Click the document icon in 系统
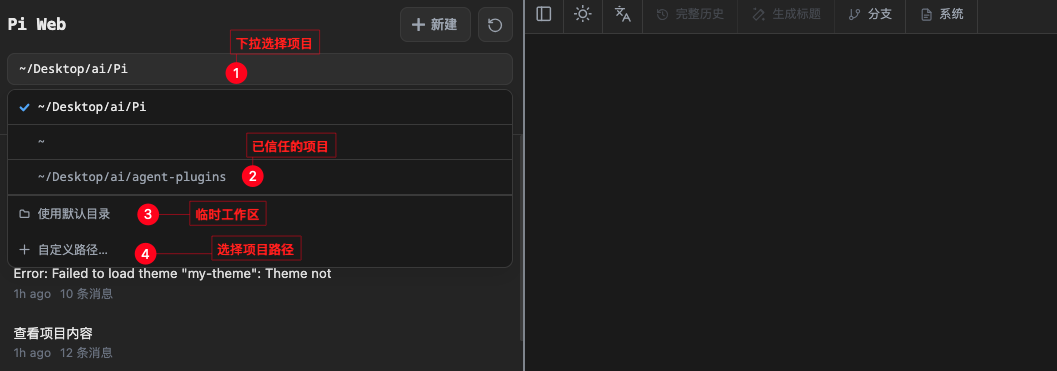This screenshot has width=1057, height=371. tap(926, 14)
